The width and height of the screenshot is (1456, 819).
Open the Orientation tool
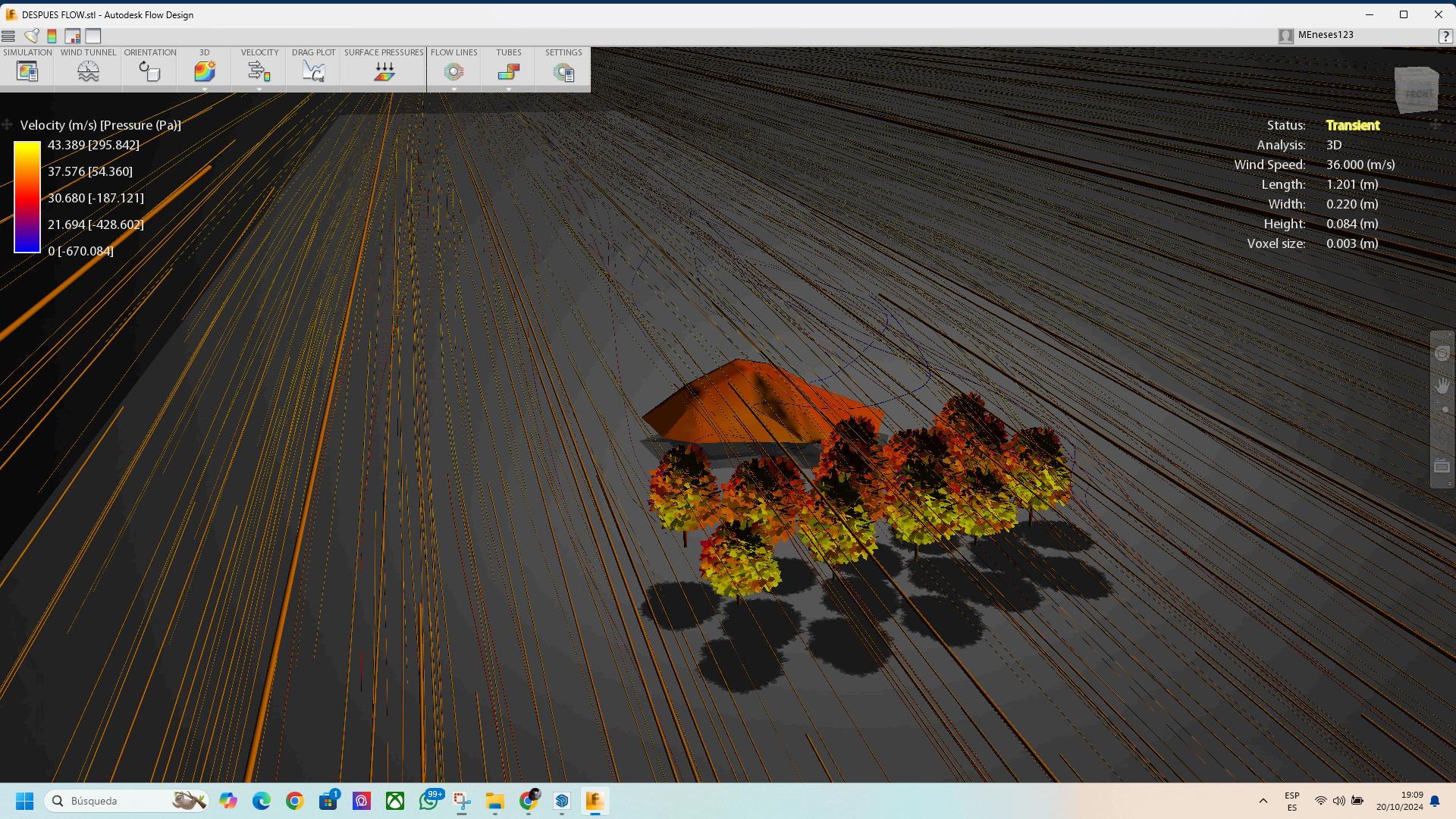(x=149, y=71)
